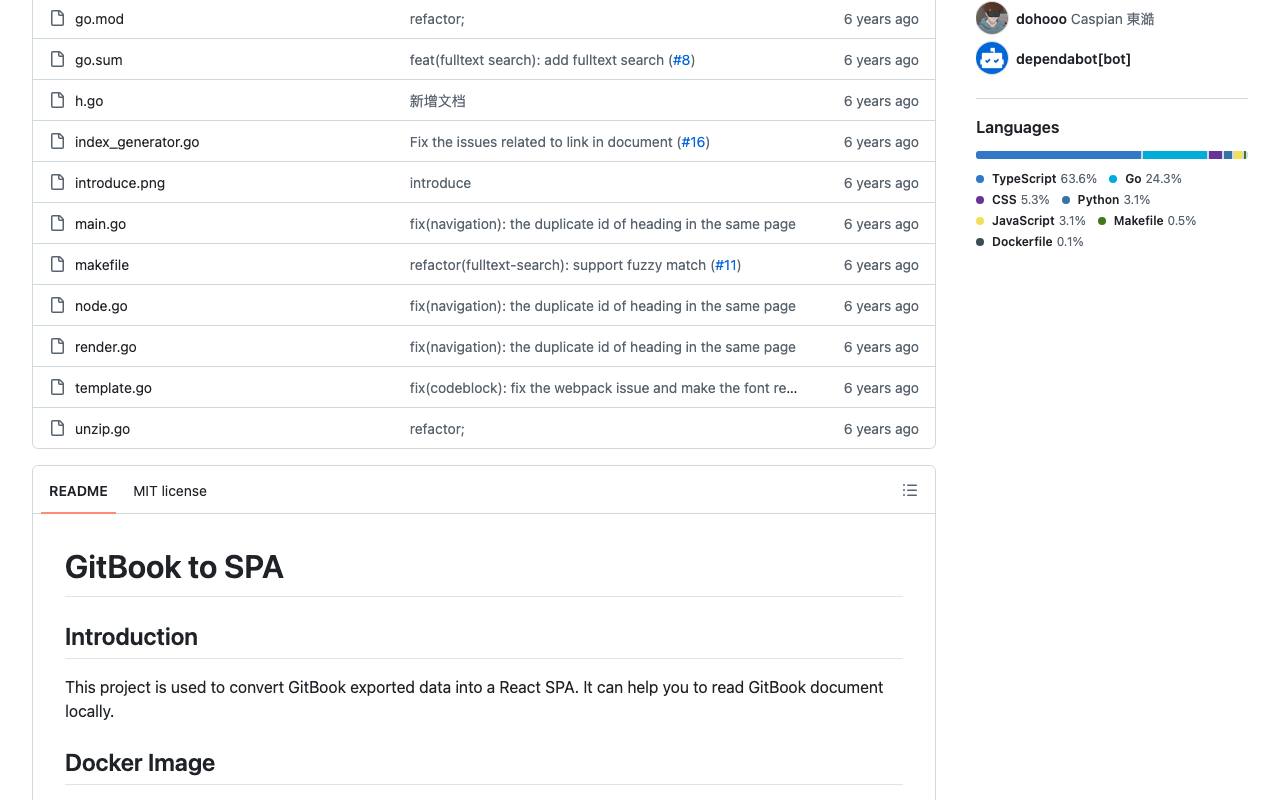The width and height of the screenshot is (1280, 800).
Task: Open the '新增文档' commit message
Action: (x=437, y=101)
